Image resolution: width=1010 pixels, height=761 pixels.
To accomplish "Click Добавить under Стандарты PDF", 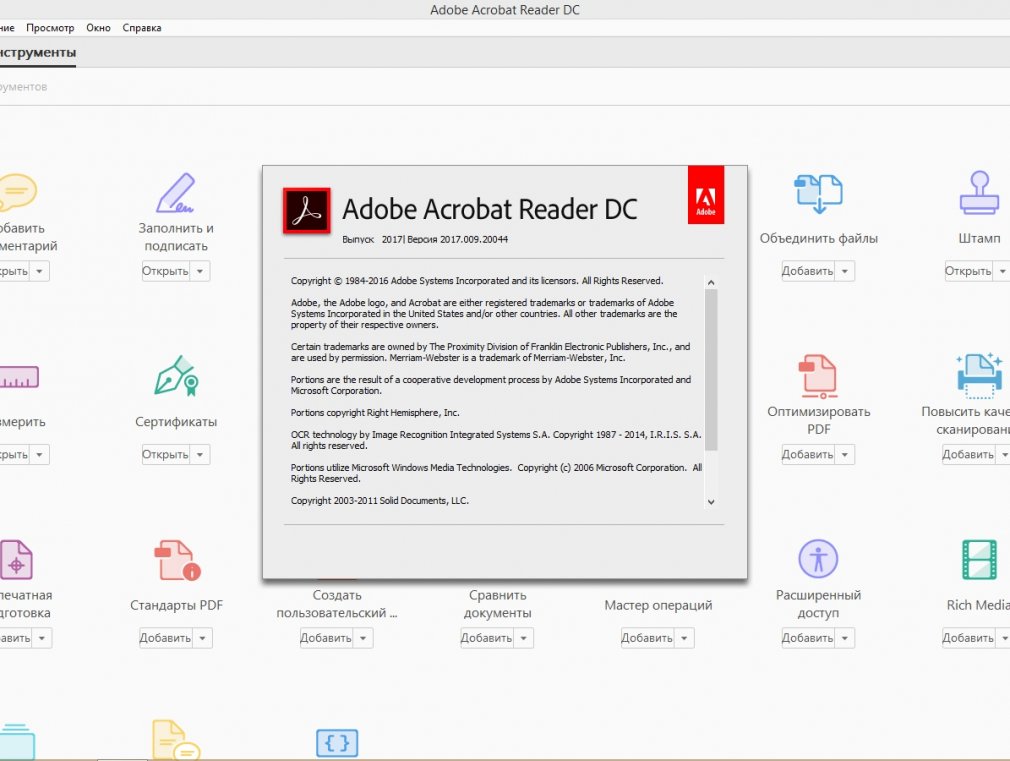I will pyautogui.click(x=166, y=639).
